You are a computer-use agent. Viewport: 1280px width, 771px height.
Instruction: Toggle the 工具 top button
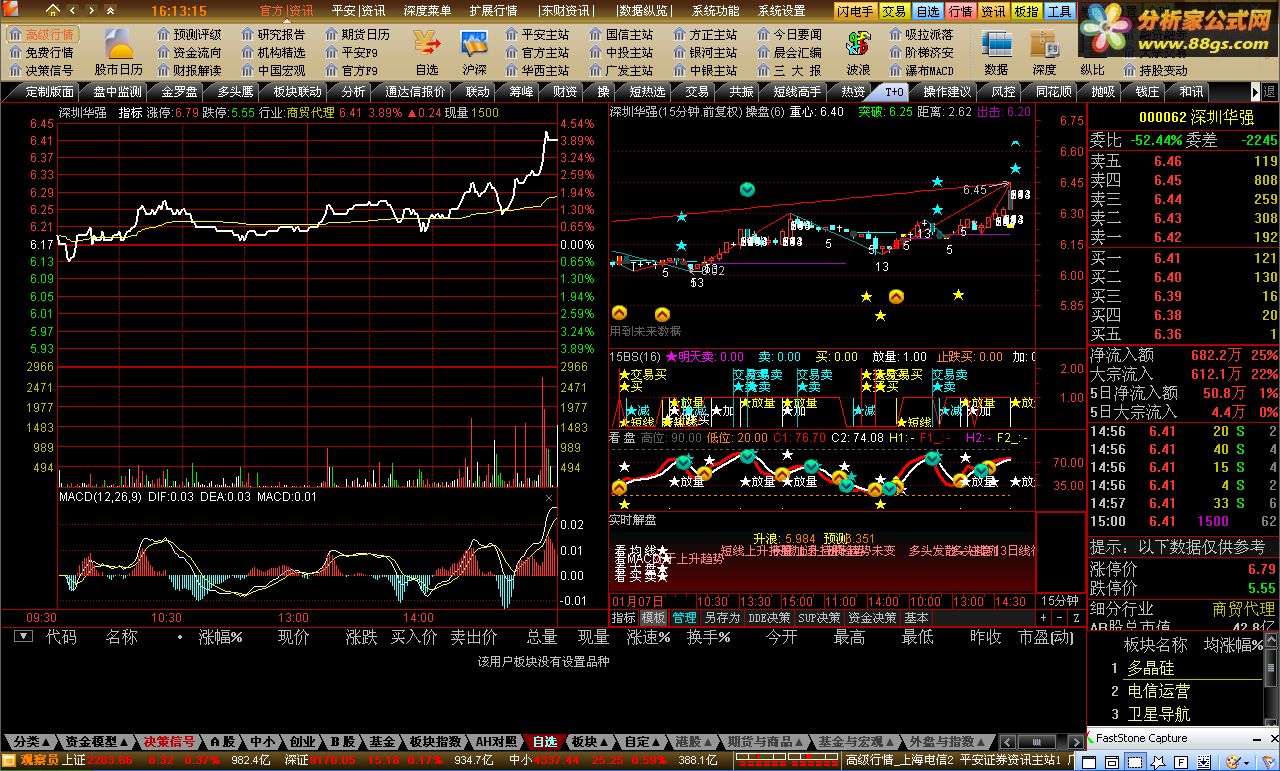click(x=1059, y=11)
